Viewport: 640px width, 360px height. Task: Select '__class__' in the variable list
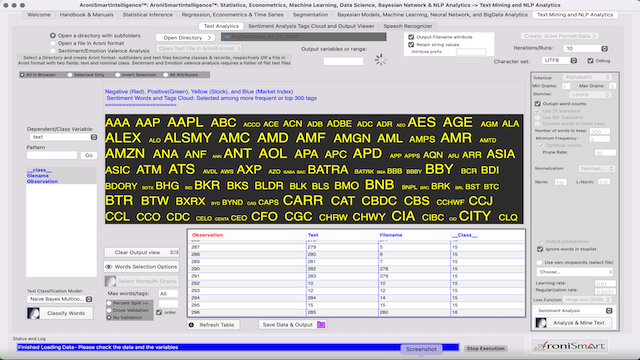click(x=39, y=170)
